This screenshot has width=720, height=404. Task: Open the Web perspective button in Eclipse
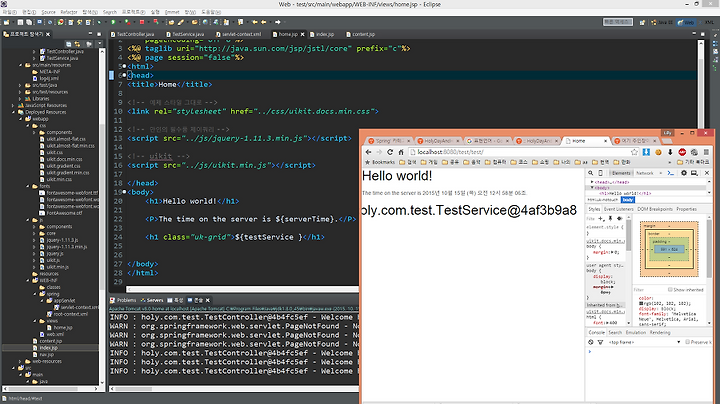[x=686, y=22]
